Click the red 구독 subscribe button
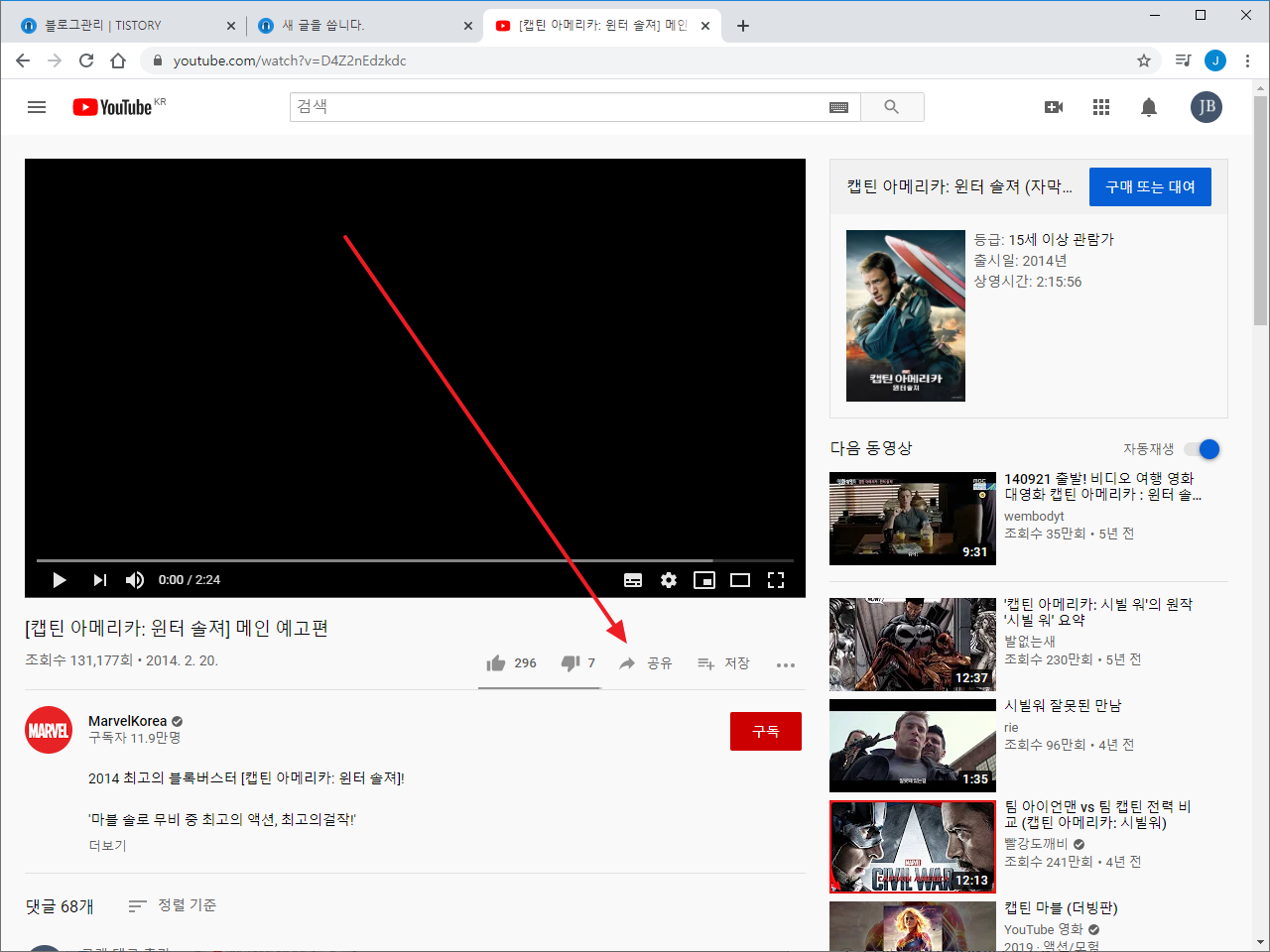The width and height of the screenshot is (1270, 952). [x=766, y=731]
